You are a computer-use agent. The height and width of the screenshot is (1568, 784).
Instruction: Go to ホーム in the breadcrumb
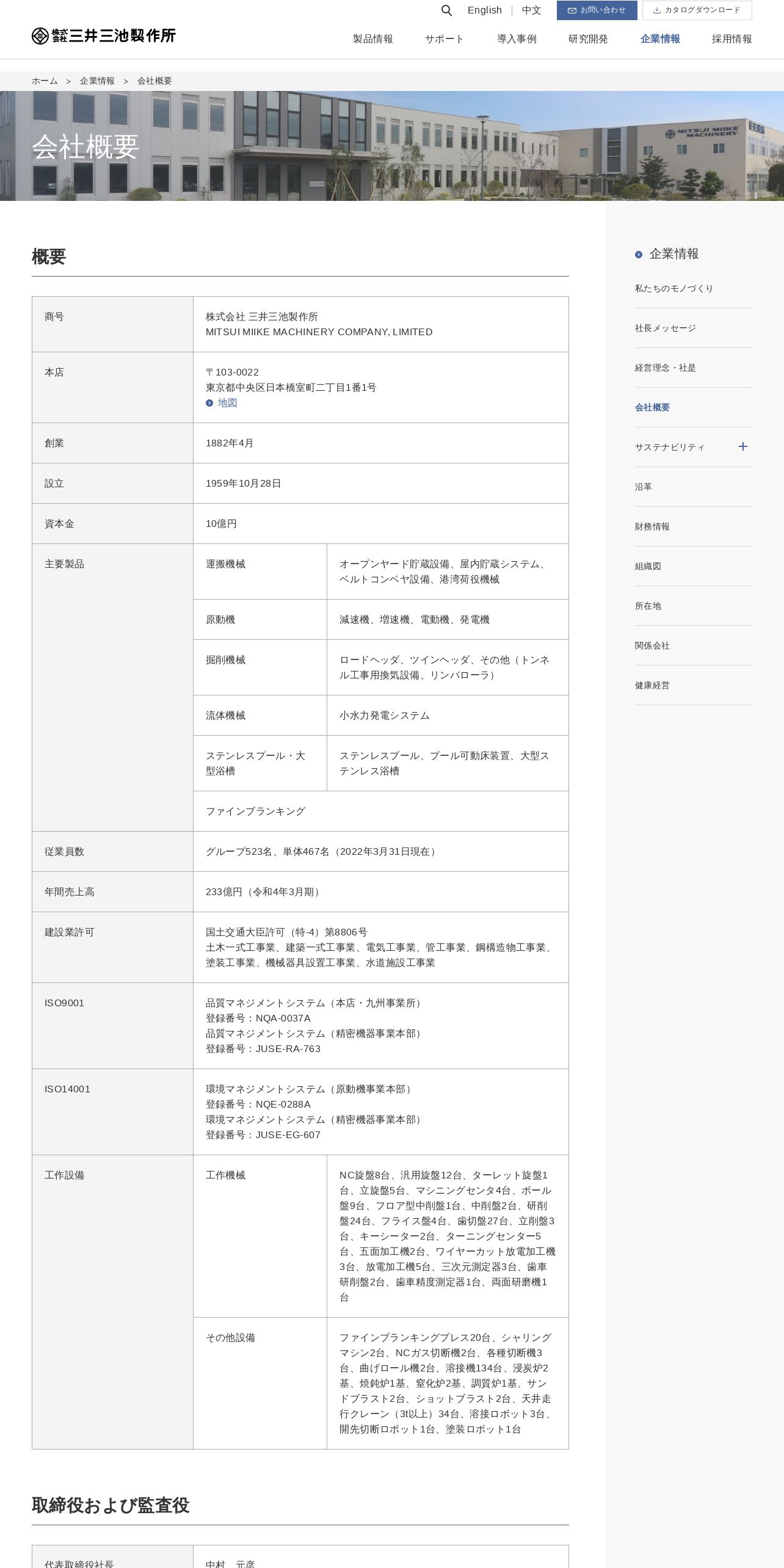(x=45, y=81)
